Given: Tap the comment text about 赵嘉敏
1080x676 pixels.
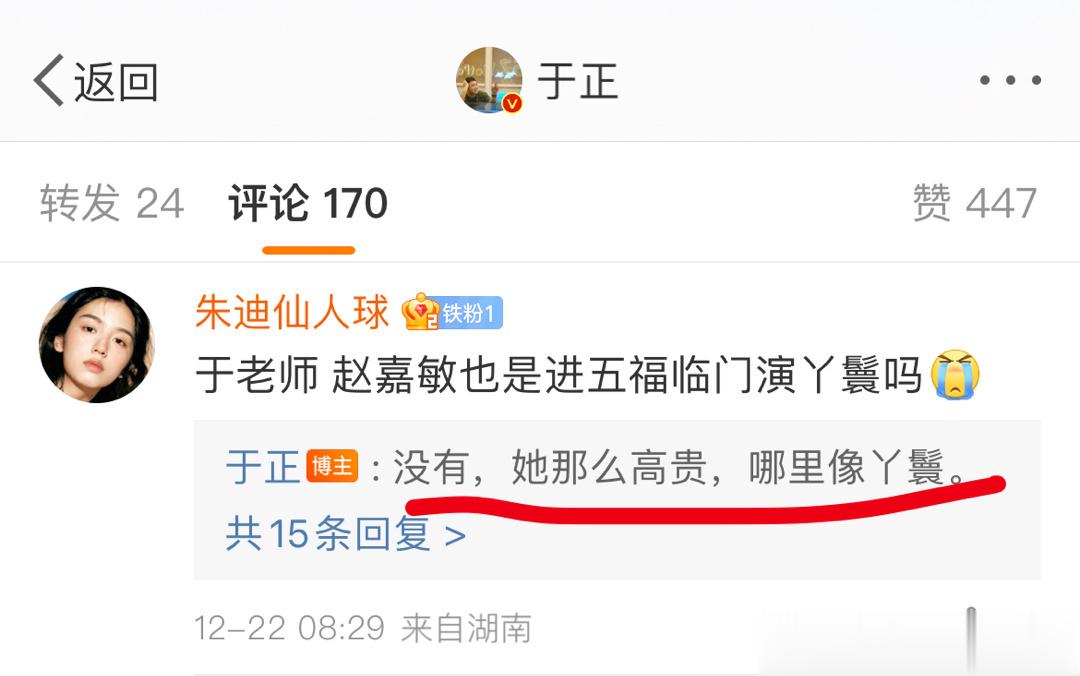Looking at the screenshot, I should pos(558,376).
